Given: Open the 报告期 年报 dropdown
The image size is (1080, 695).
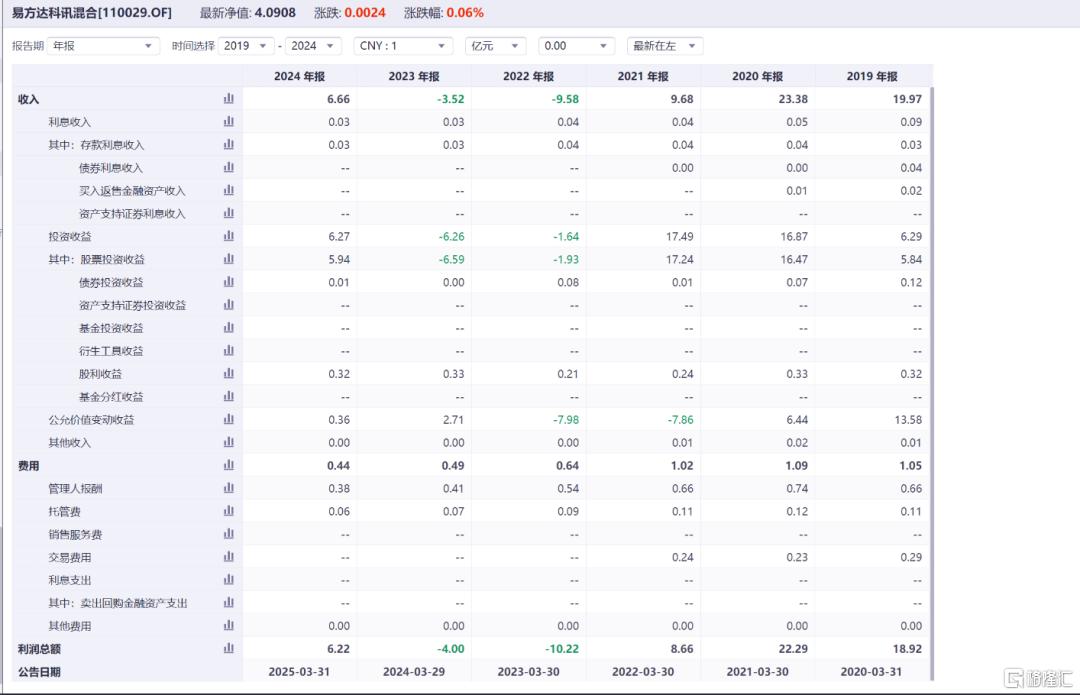Looking at the screenshot, I should click(x=103, y=45).
